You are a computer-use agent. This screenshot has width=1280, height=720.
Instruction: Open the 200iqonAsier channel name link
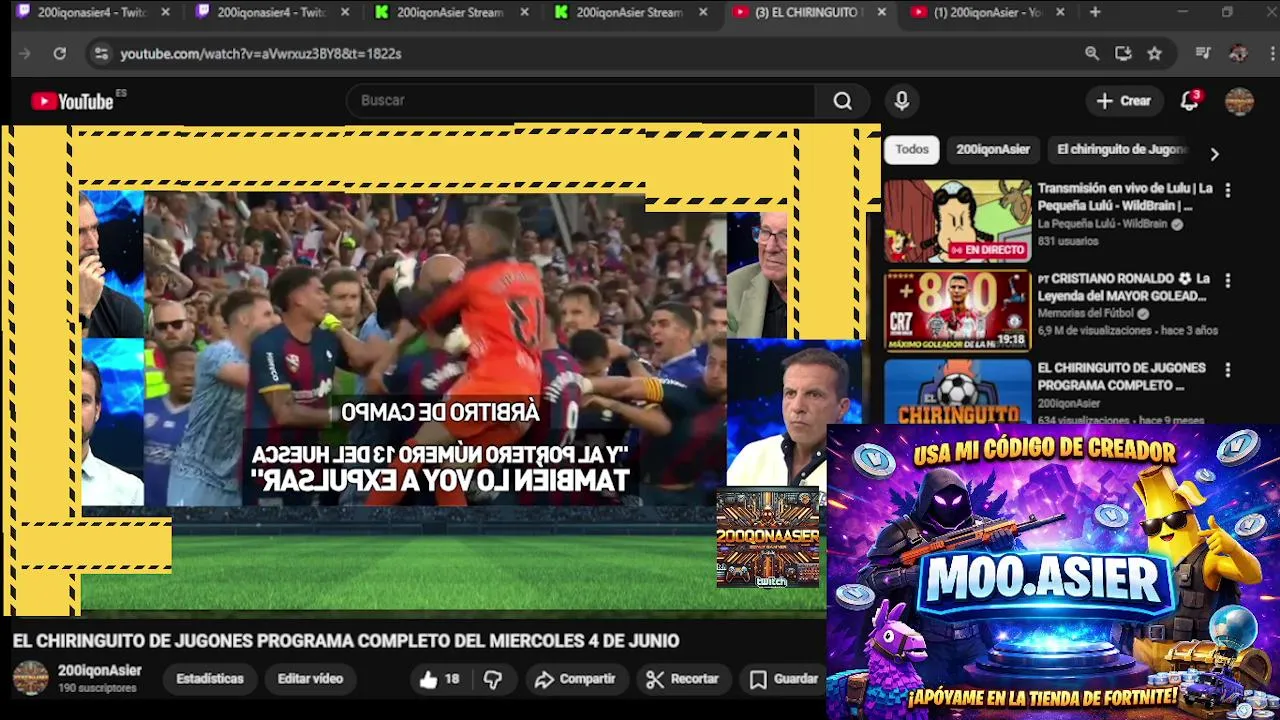(99, 671)
